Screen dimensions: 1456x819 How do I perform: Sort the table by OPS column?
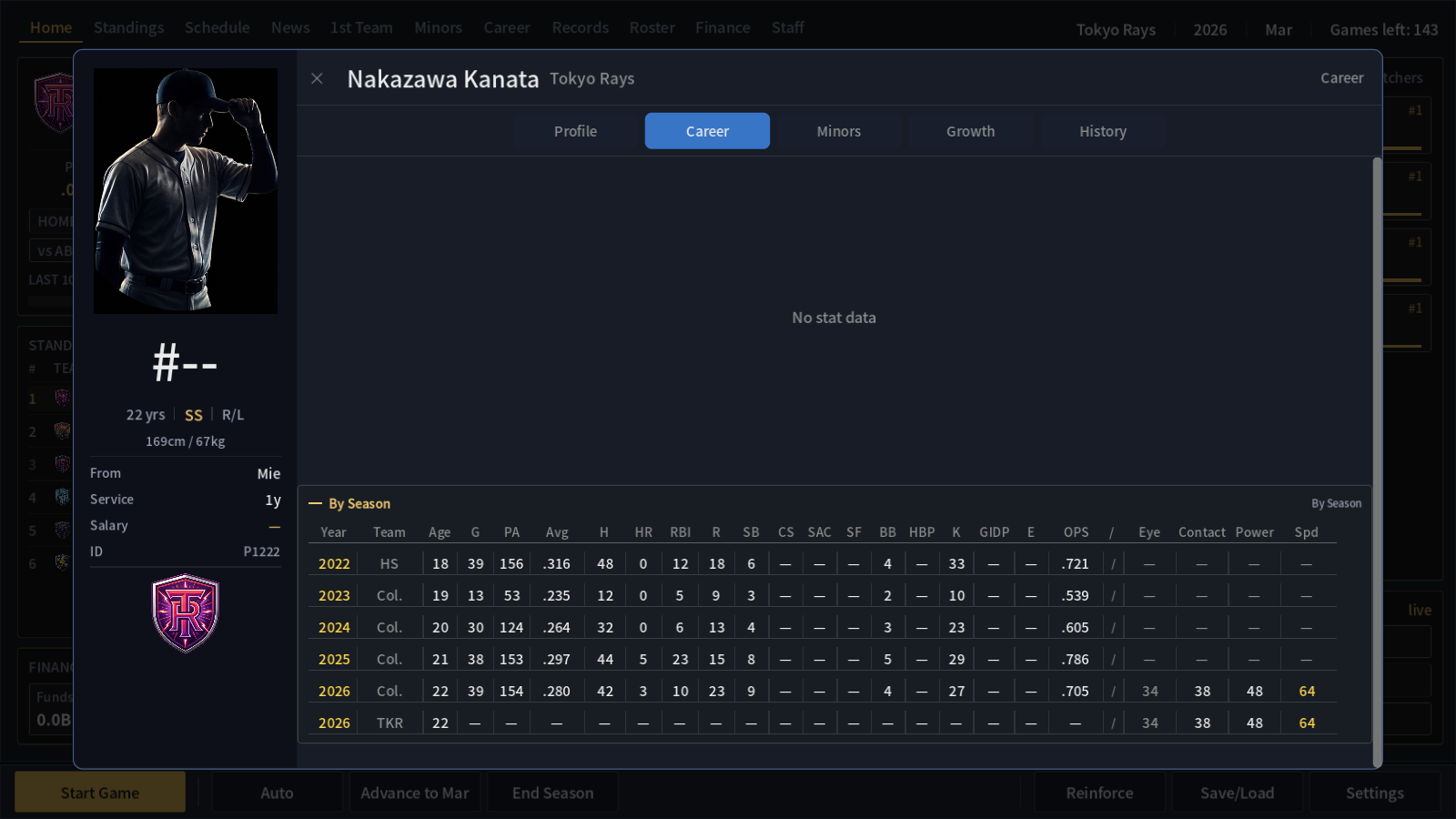point(1076,532)
